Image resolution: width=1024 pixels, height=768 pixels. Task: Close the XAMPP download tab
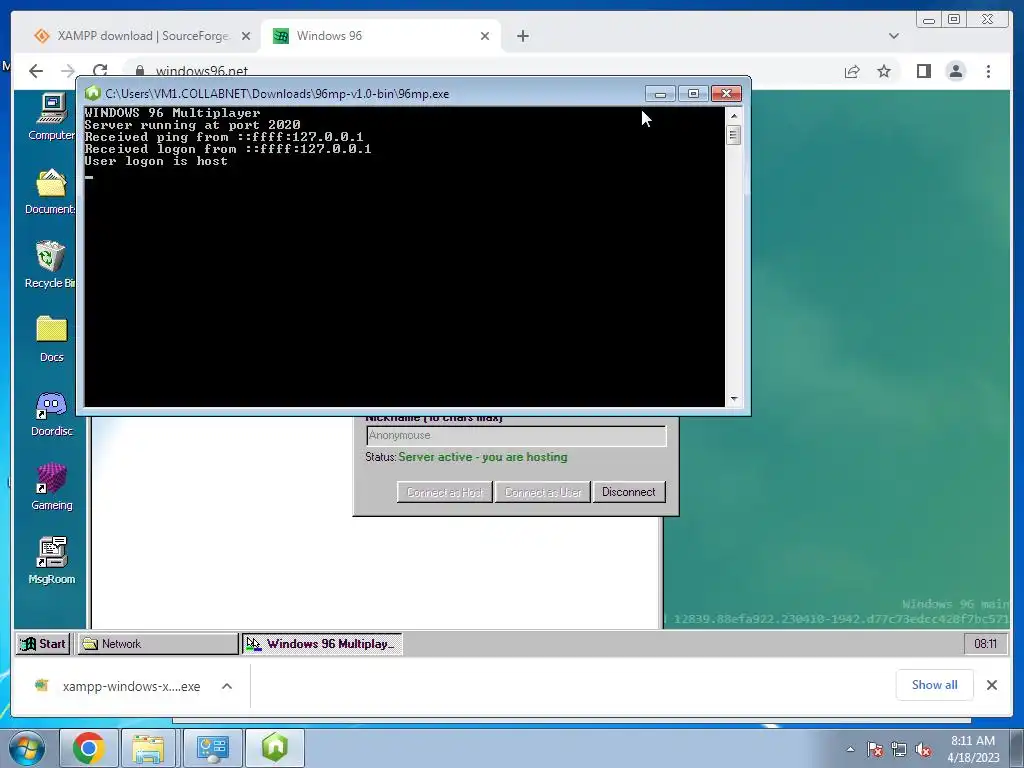coord(246,36)
